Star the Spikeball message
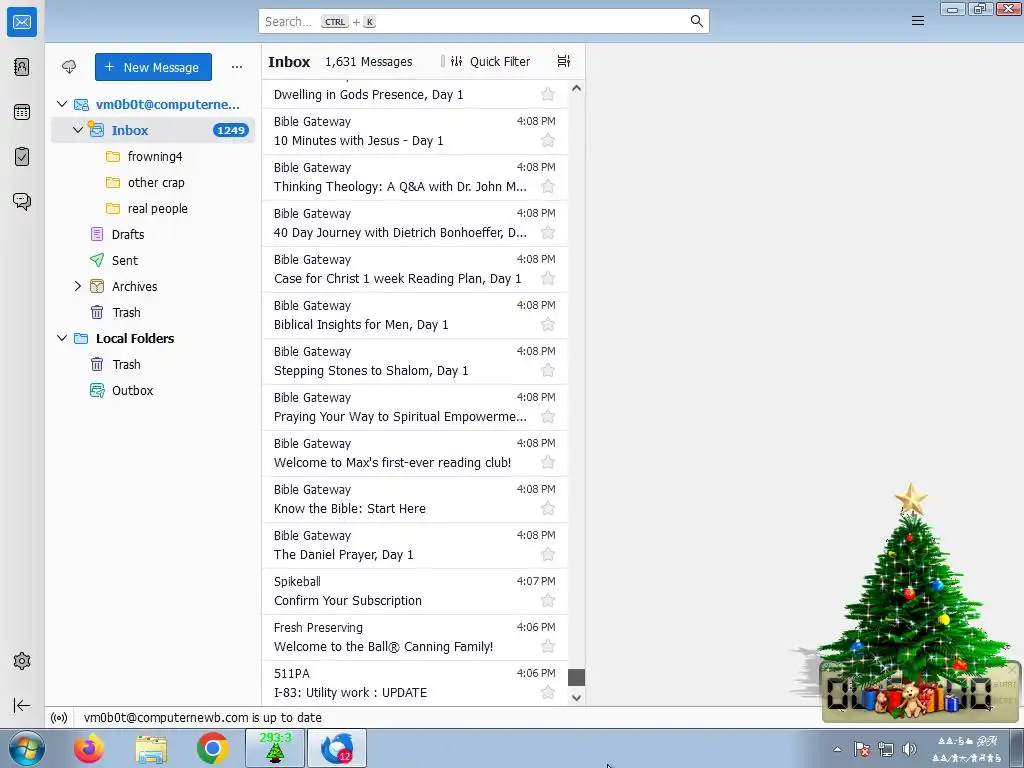This screenshot has height=768, width=1024. (548, 601)
